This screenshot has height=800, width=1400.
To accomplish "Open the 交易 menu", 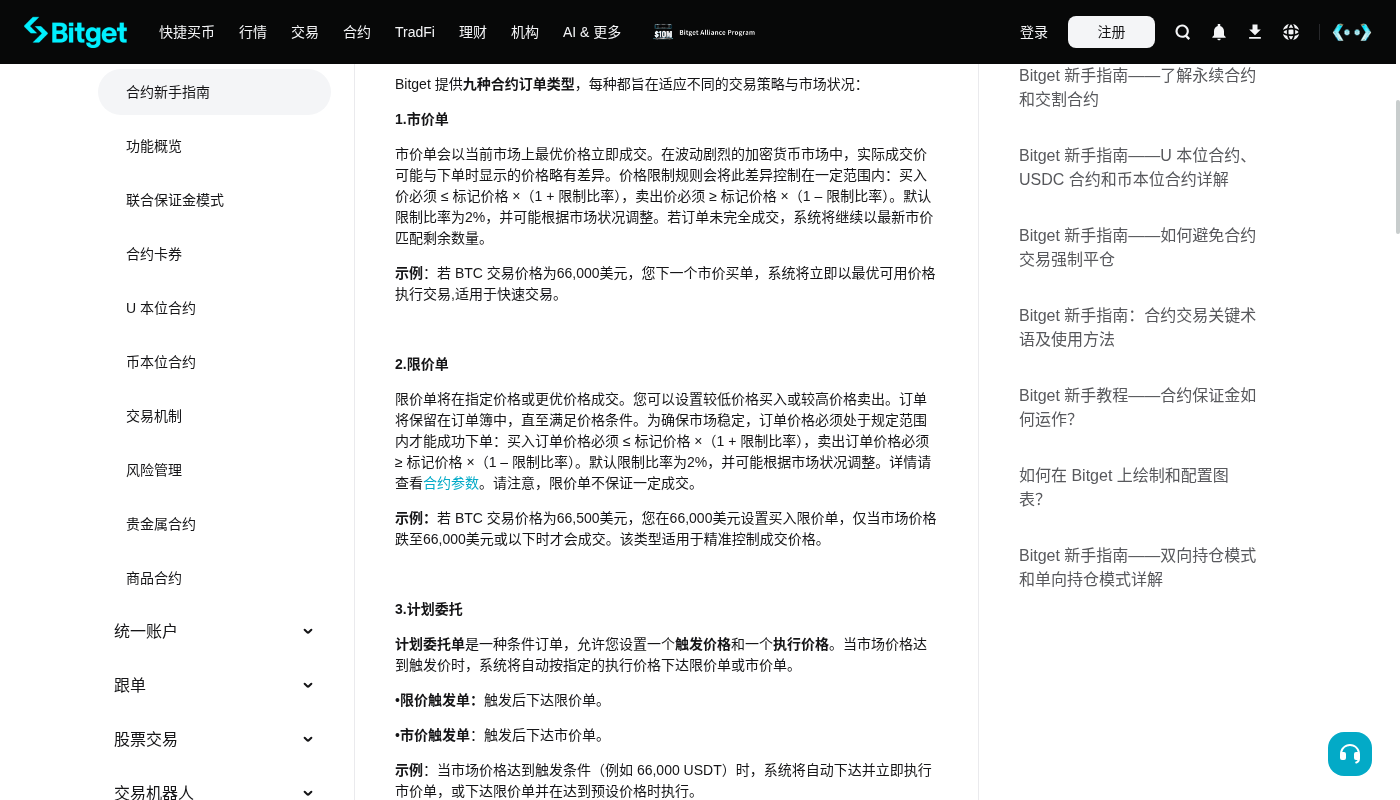I will tap(305, 32).
